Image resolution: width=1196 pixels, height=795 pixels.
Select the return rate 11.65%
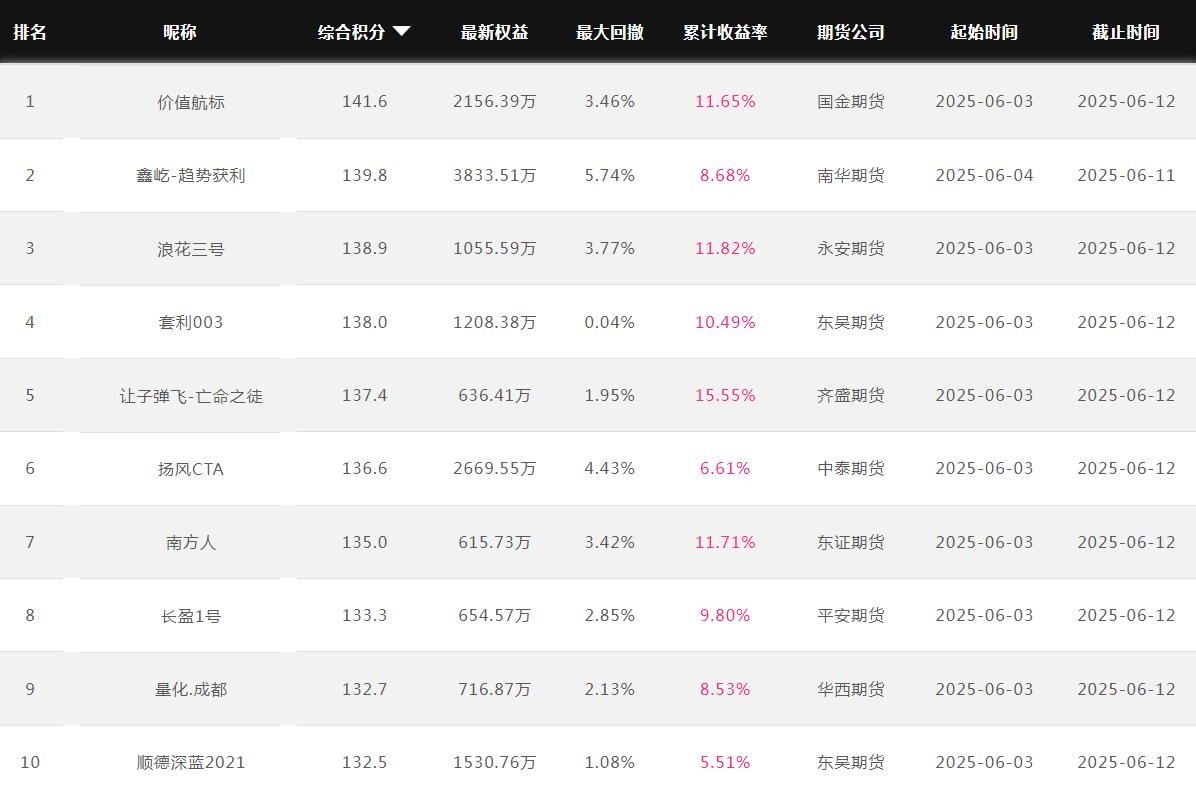point(725,101)
